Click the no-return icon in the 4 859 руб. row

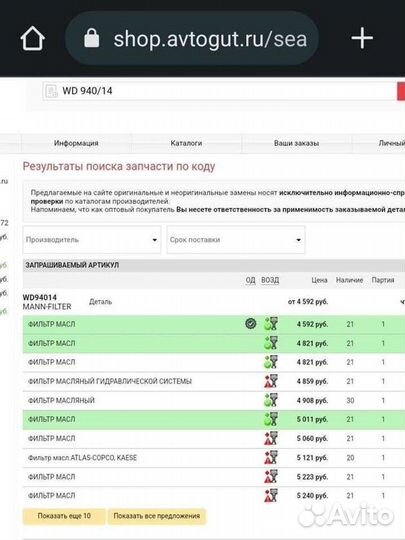pos(271,381)
